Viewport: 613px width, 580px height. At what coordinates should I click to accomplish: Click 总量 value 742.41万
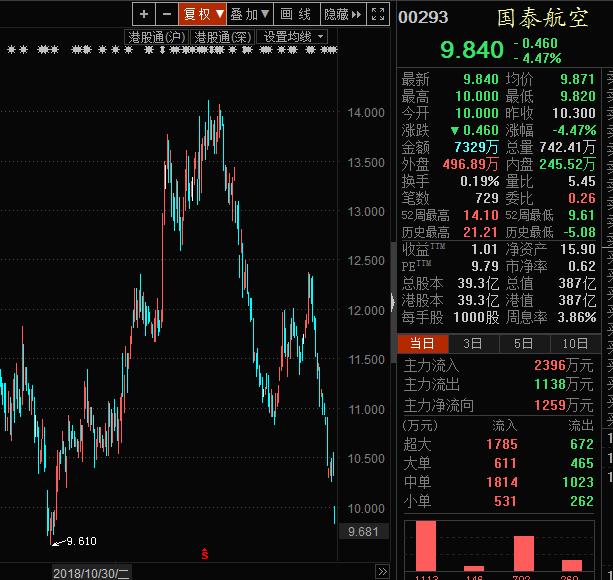(x=568, y=147)
